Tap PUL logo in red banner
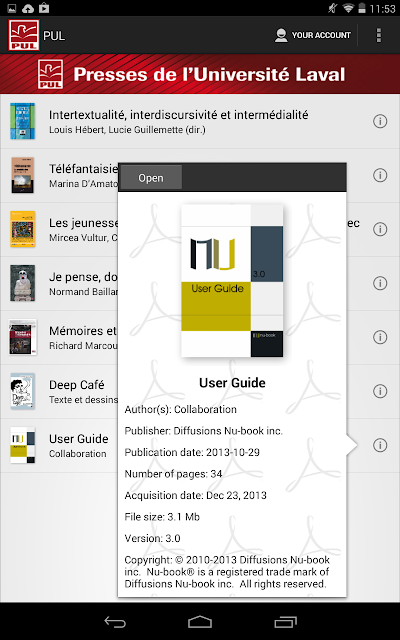Screen dimensions: 400x640 [50, 74]
